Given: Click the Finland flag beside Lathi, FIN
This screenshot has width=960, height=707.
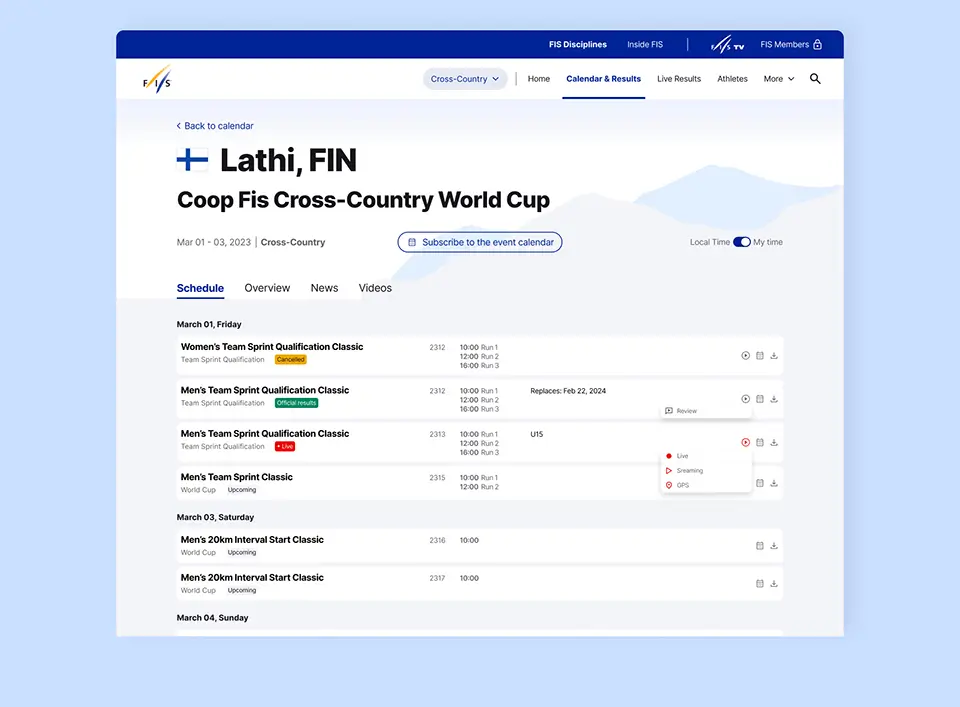Looking at the screenshot, I should pyautogui.click(x=192, y=160).
